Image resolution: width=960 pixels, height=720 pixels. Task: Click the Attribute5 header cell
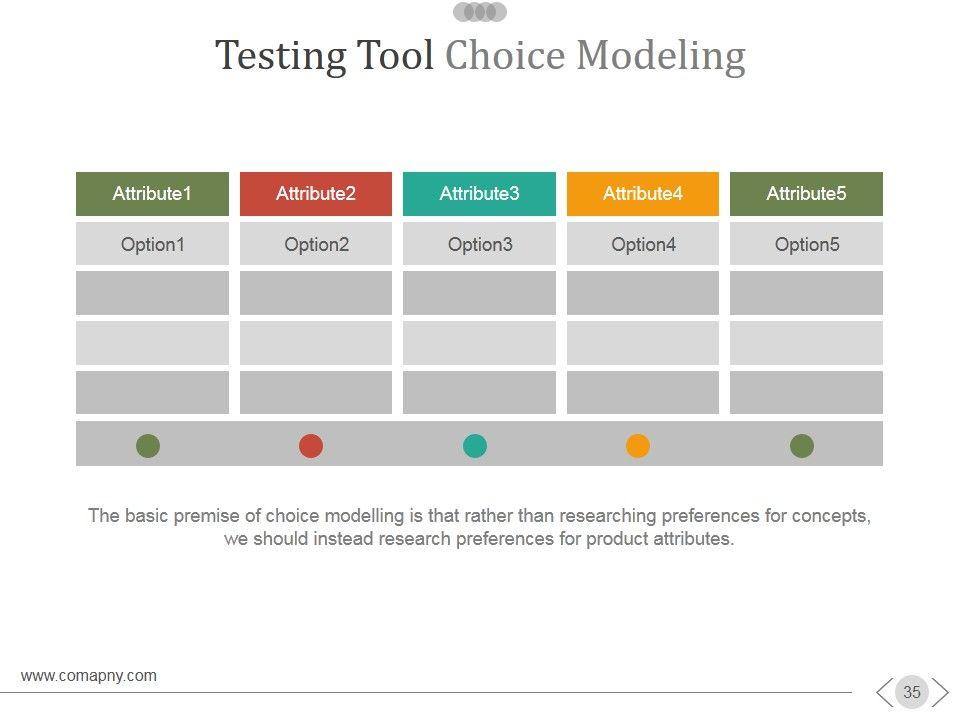pos(806,194)
